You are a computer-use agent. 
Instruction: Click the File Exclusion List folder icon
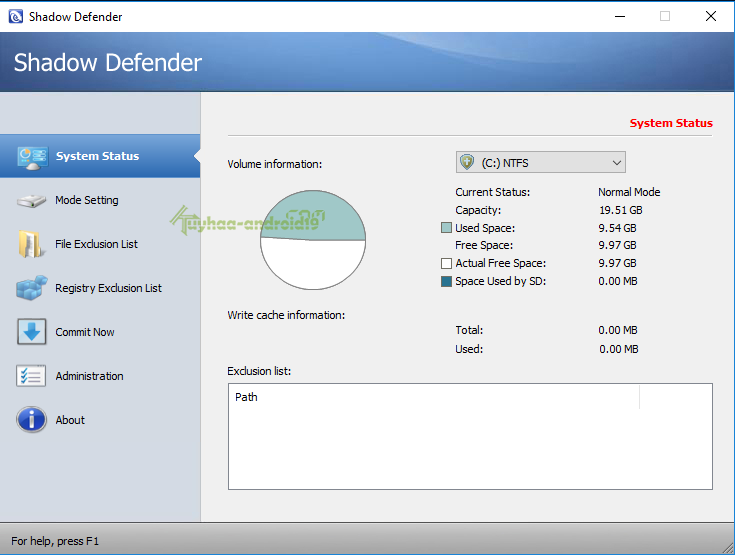click(x=31, y=244)
